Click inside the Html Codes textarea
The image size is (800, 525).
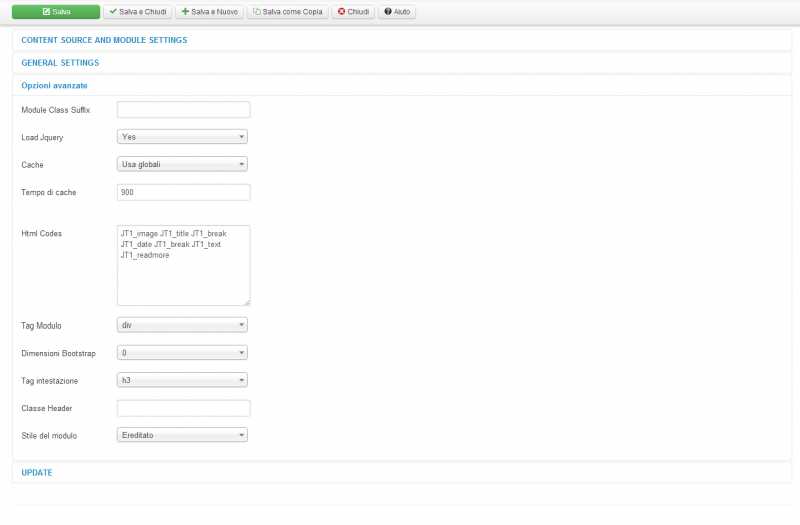tap(184, 265)
